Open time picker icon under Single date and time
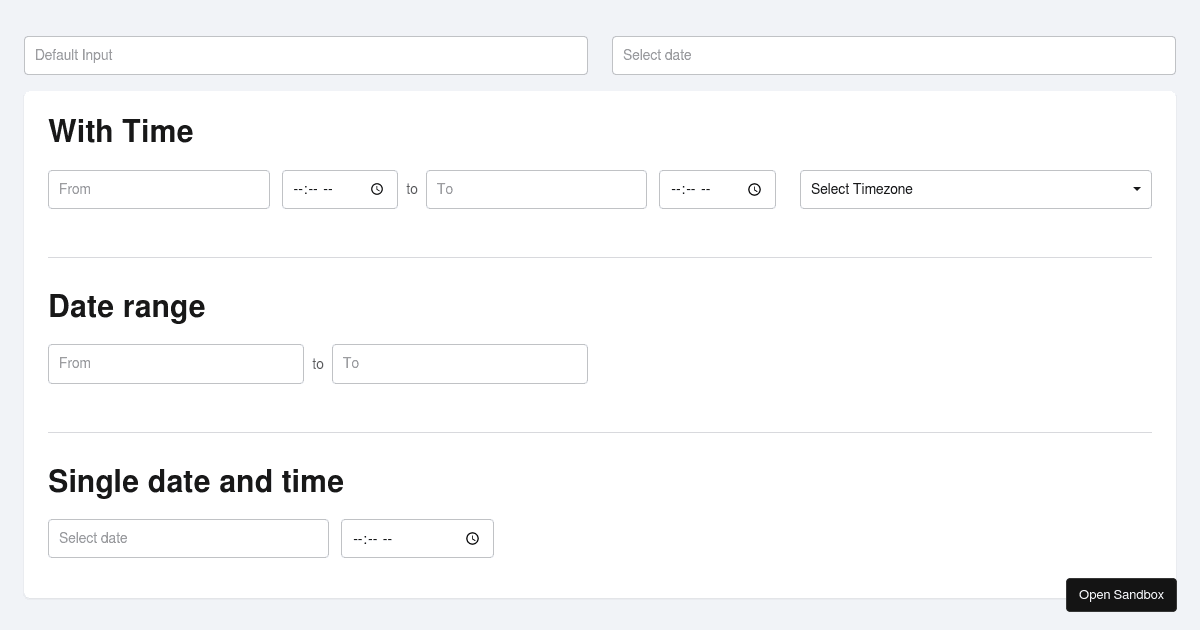The height and width of the screenshot is (630, 1200). tap(473, 539)
